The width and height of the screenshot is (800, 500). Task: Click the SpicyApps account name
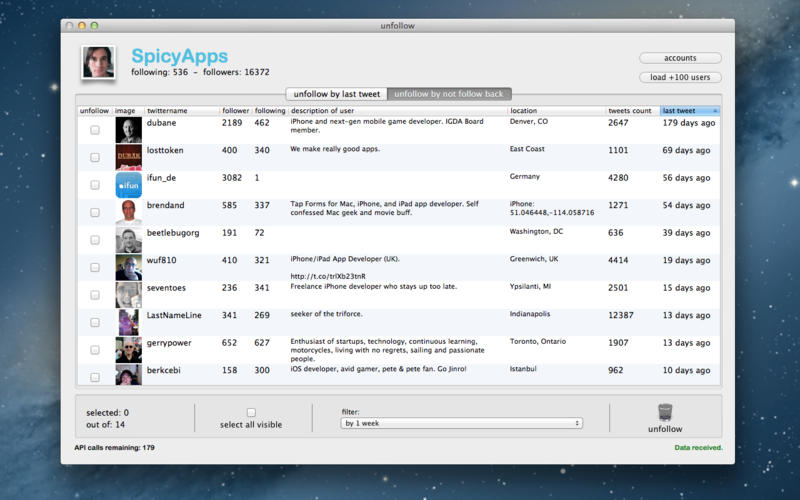coord(180,56)
